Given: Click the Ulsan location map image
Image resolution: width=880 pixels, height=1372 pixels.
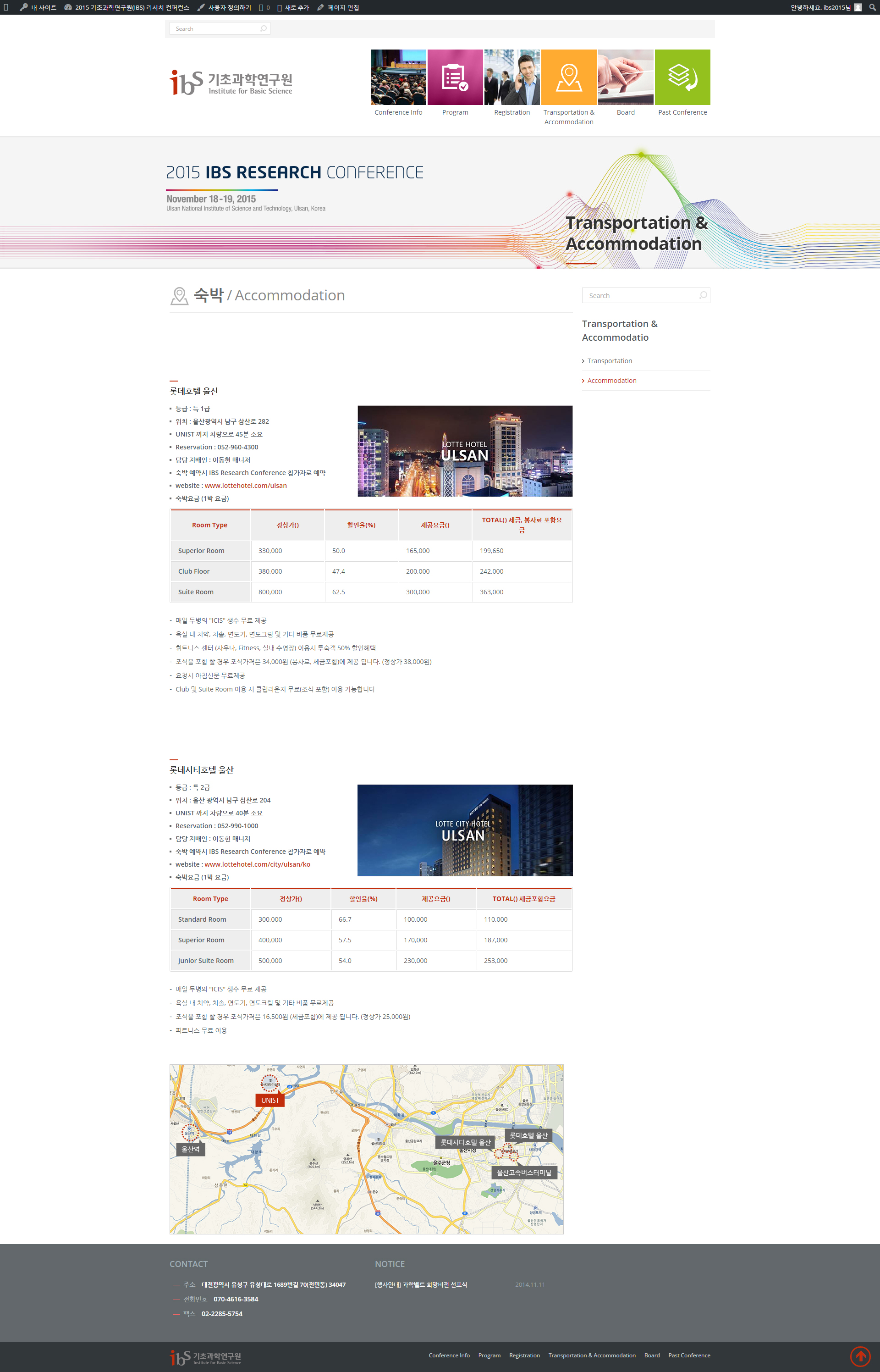Looking at the screenshot, I should click(x=366, y=1149).
